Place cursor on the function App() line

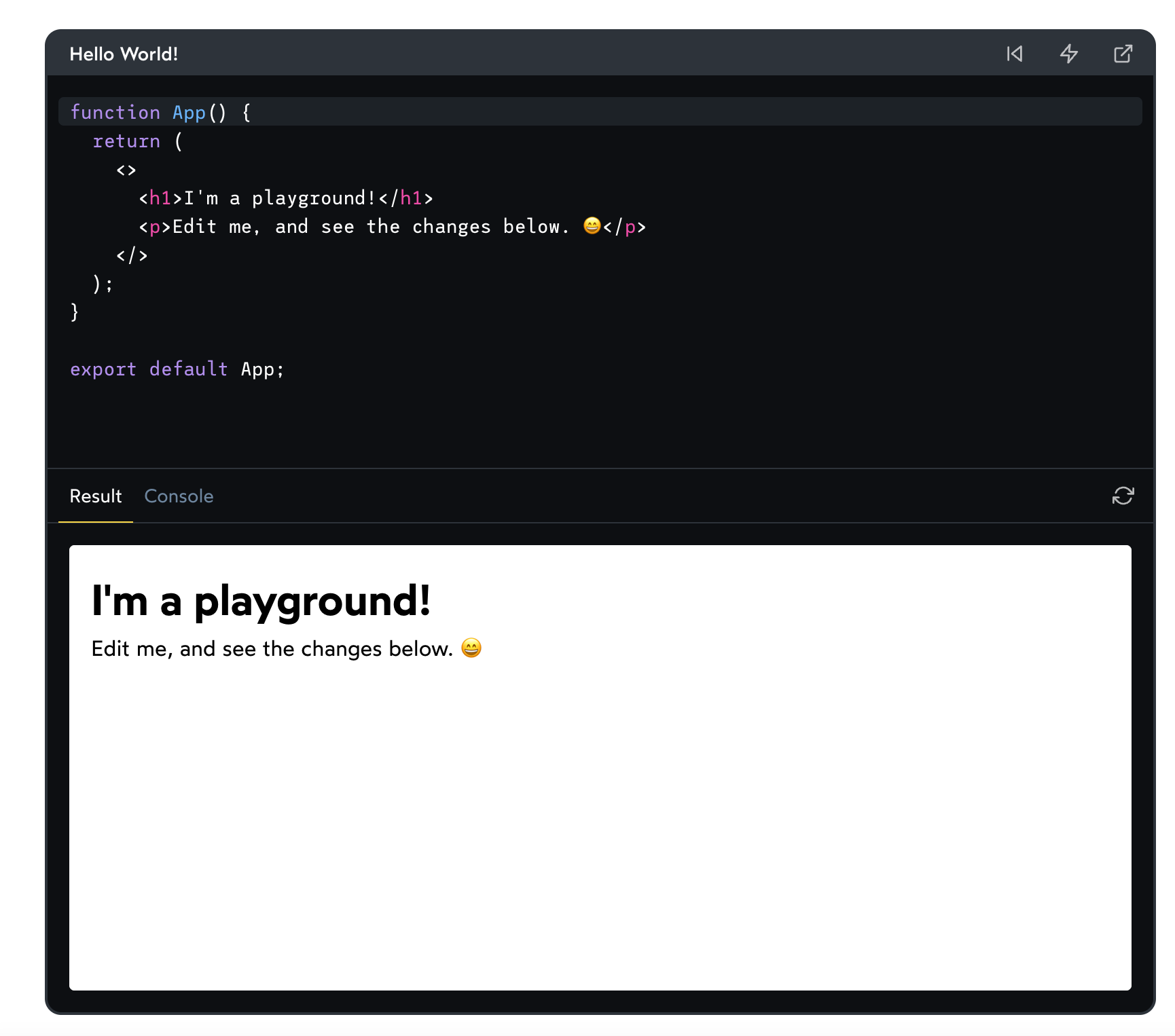point(160,112)
